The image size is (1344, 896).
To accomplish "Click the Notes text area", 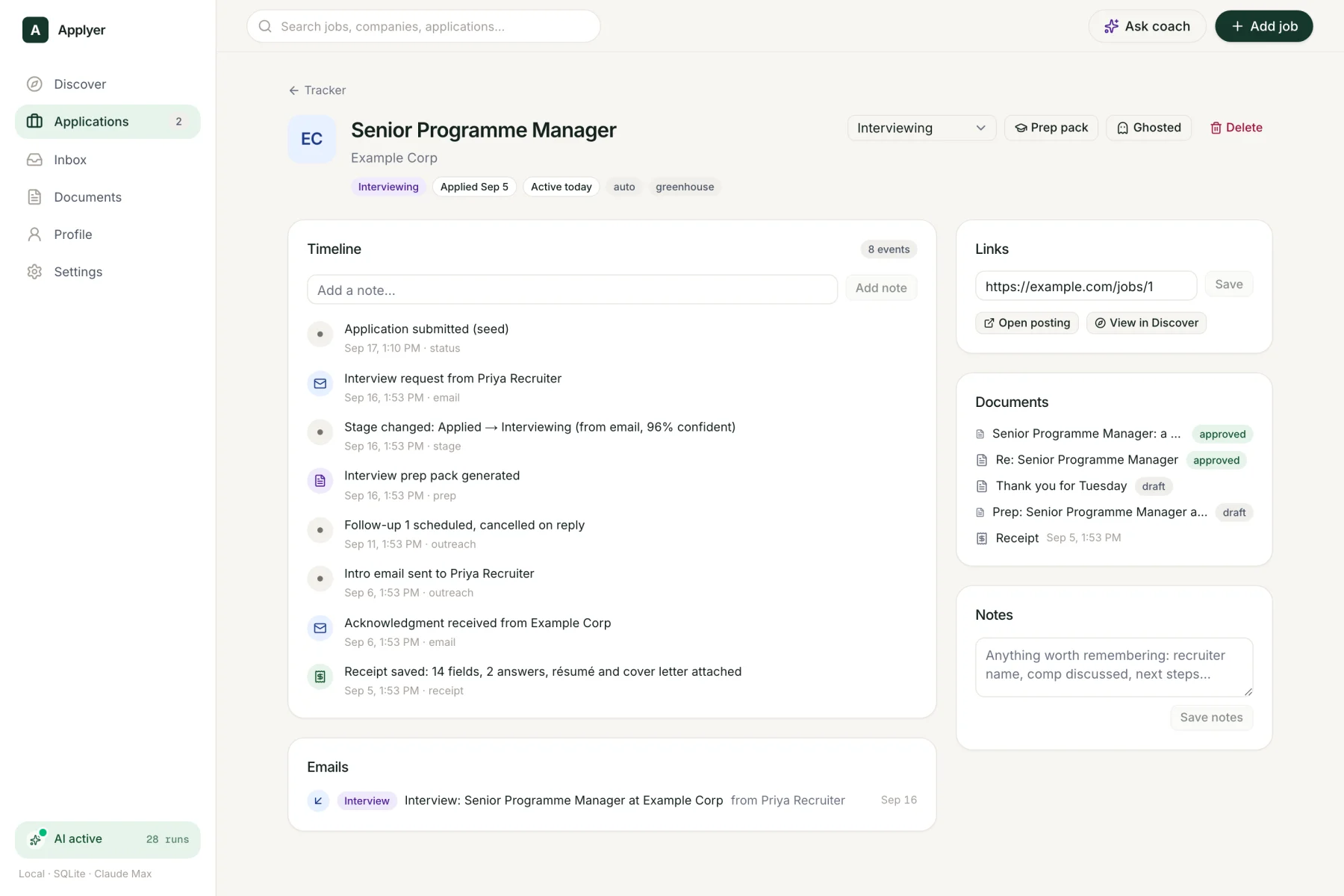I will point(1114,668).
